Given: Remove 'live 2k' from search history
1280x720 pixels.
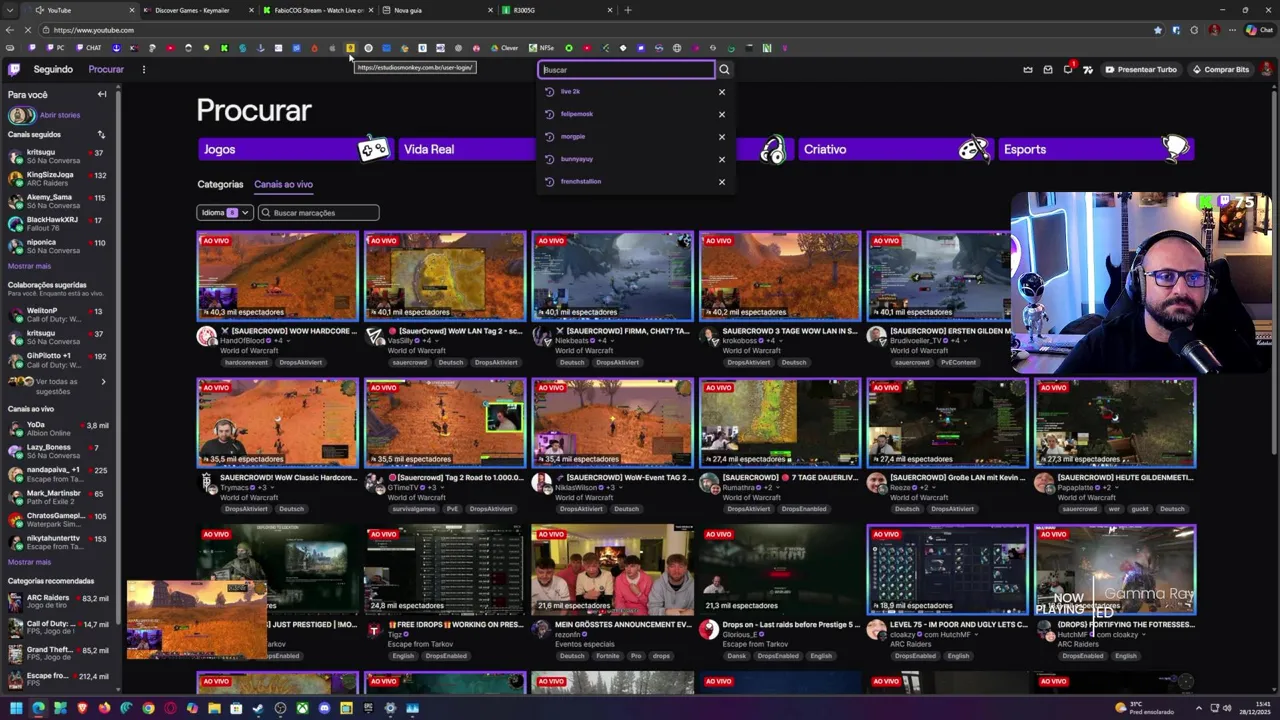Looking at the screenshot, I should point(722,92).
